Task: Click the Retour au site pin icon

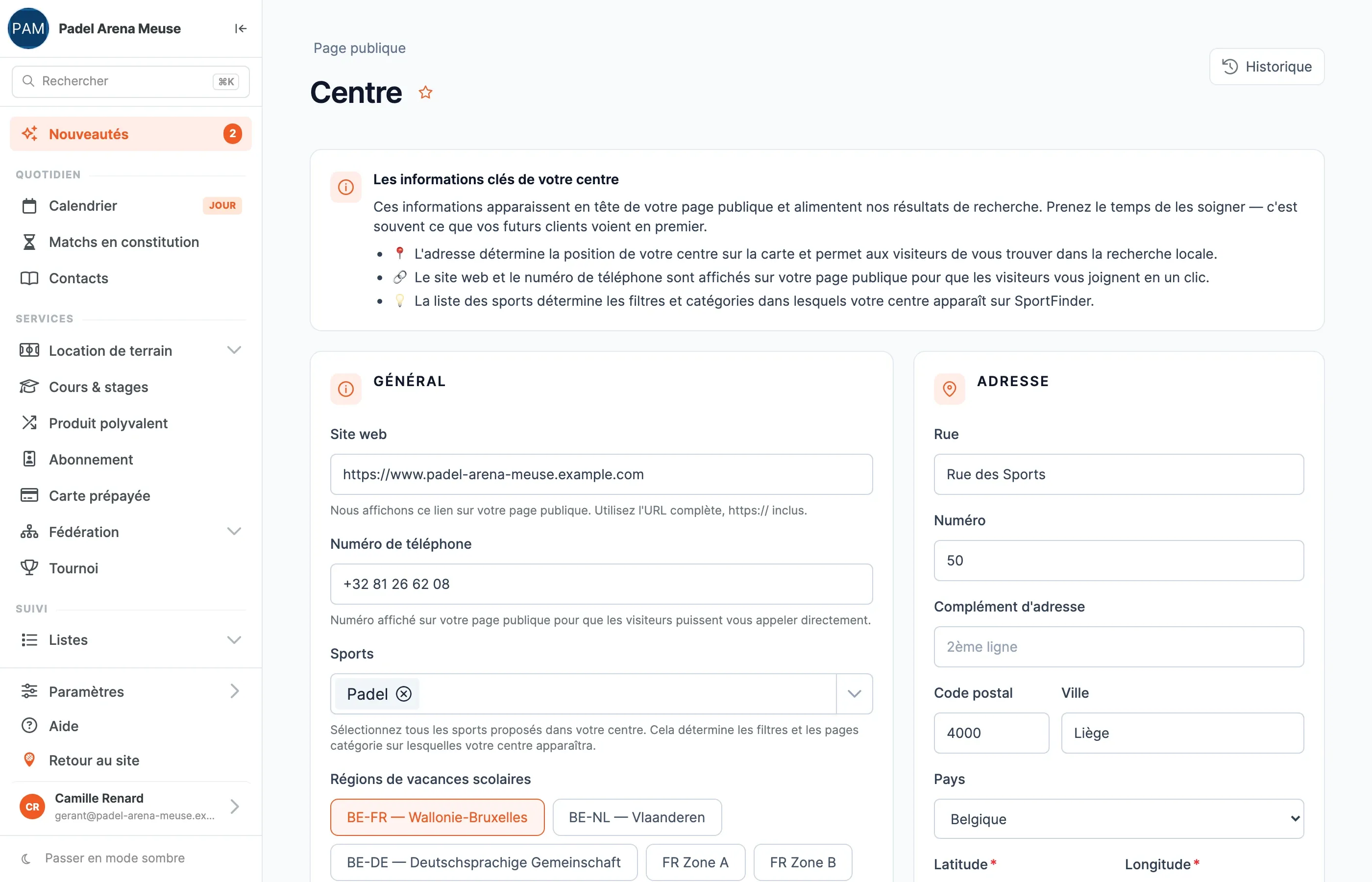Action: point(29,760)
